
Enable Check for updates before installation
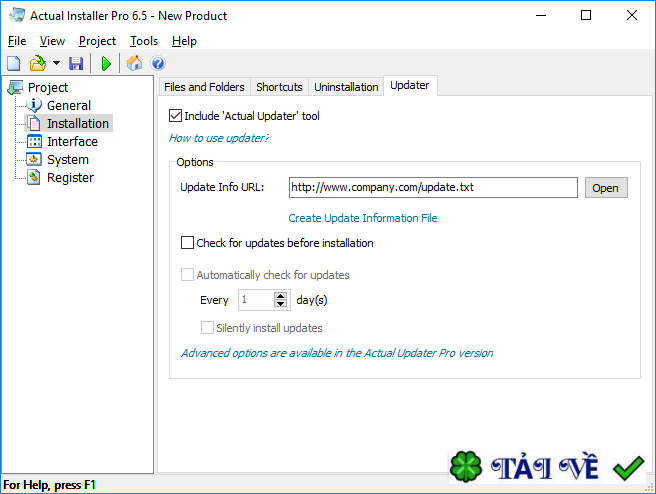pyautogui.click(x=187, y=243)
